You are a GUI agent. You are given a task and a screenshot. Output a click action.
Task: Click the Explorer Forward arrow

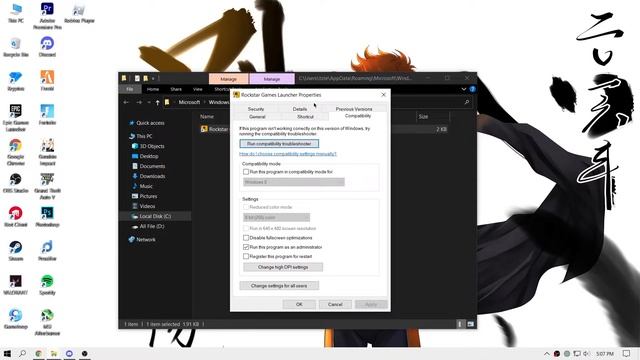[x=139, y=102]
